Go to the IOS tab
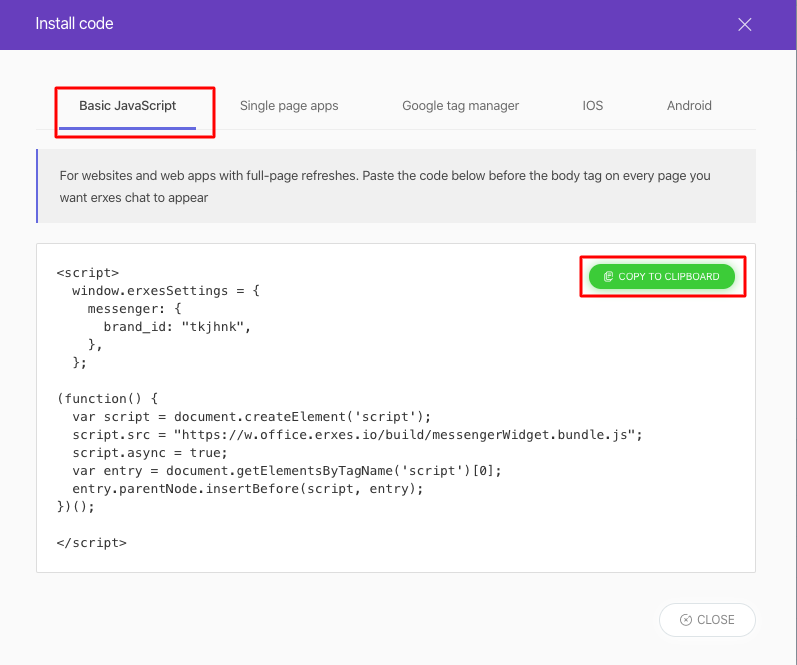The image size is (797, 665). click(593, 106)
